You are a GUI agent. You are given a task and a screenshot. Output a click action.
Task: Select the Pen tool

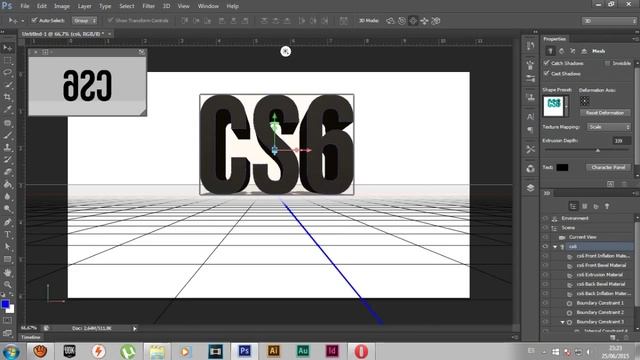pyautogui.click(x=7, y=222)
